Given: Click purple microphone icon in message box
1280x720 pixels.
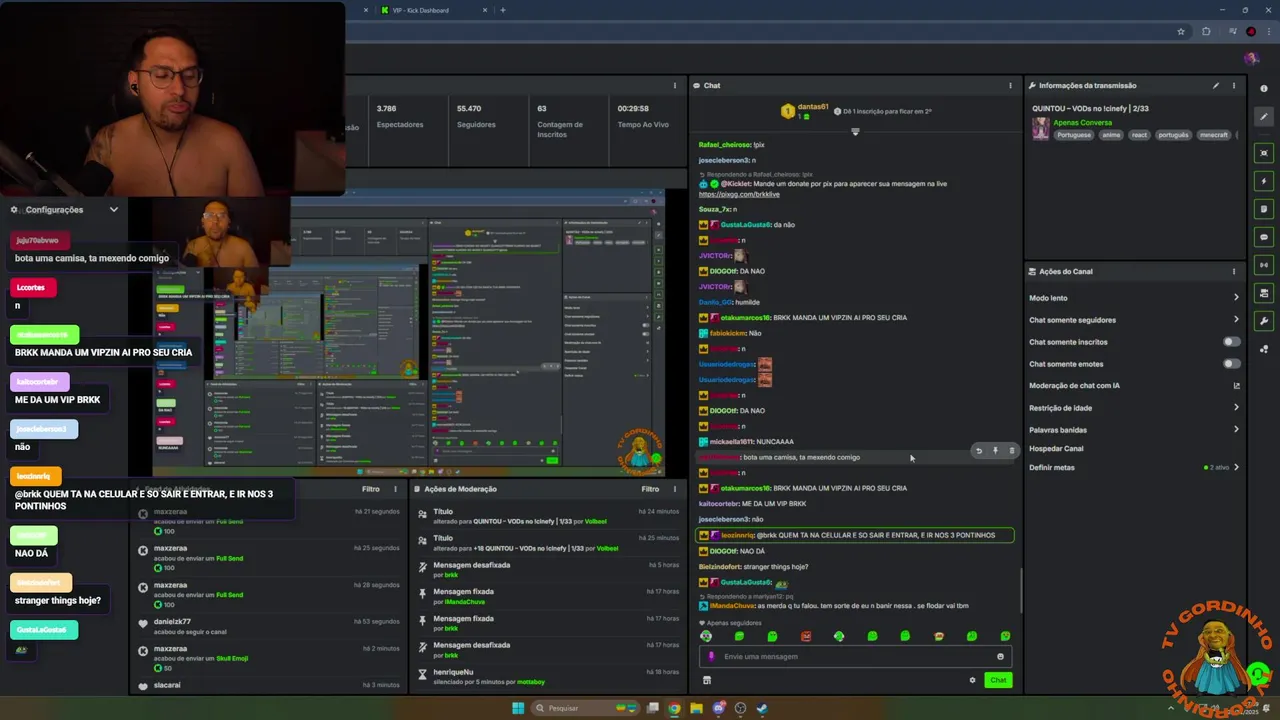Looking at the screenshot, I should 712,657.
